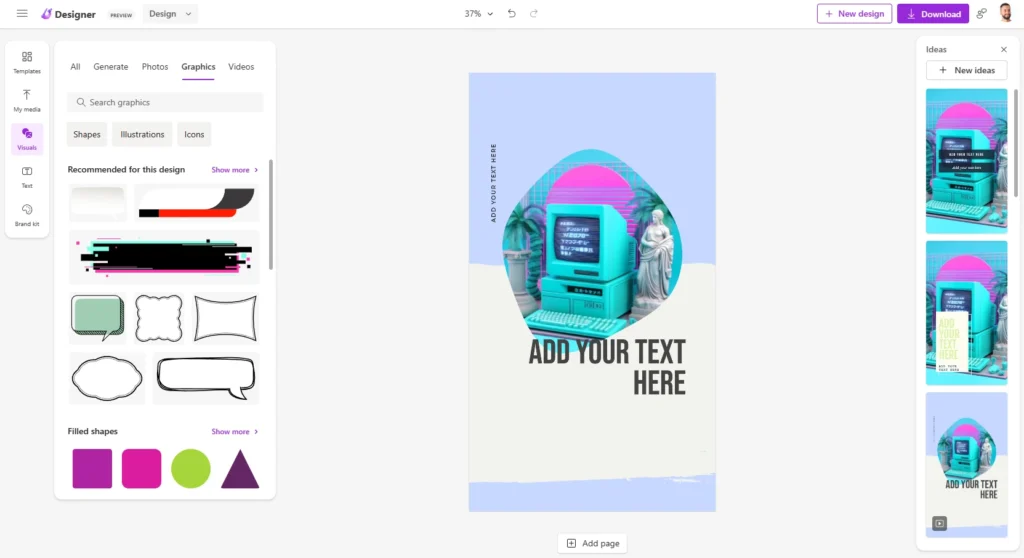1024x558 pixels.
Task: Click the graphics panel scrollbar
Action: coord(270,214)
